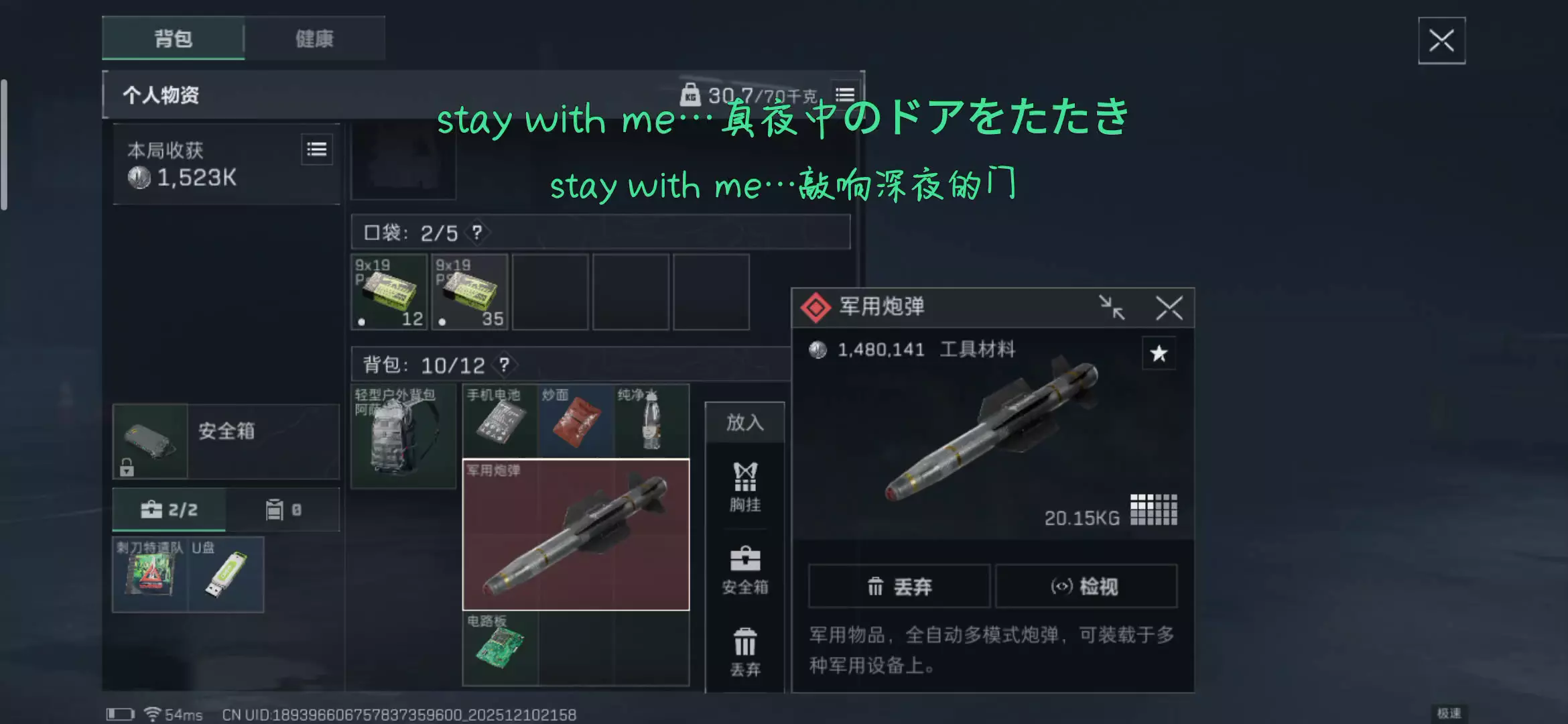1568x724 pixels.
Task: Click the 丢弃 button in item details
Action: (899, 587)
